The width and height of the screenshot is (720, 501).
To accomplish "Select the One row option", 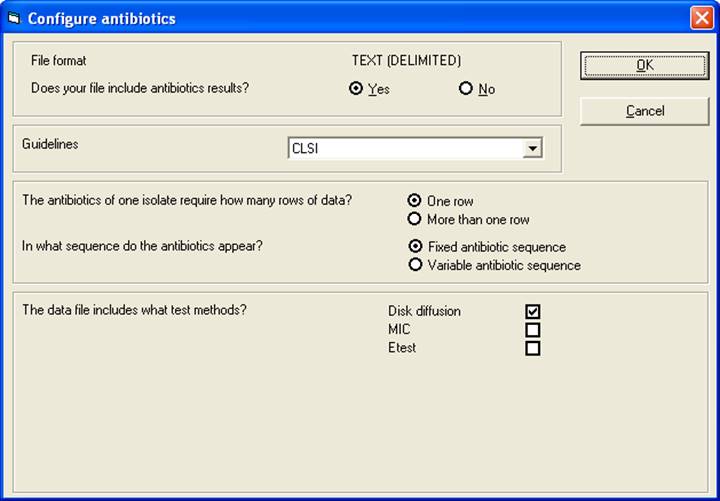I will pos(415,201).
